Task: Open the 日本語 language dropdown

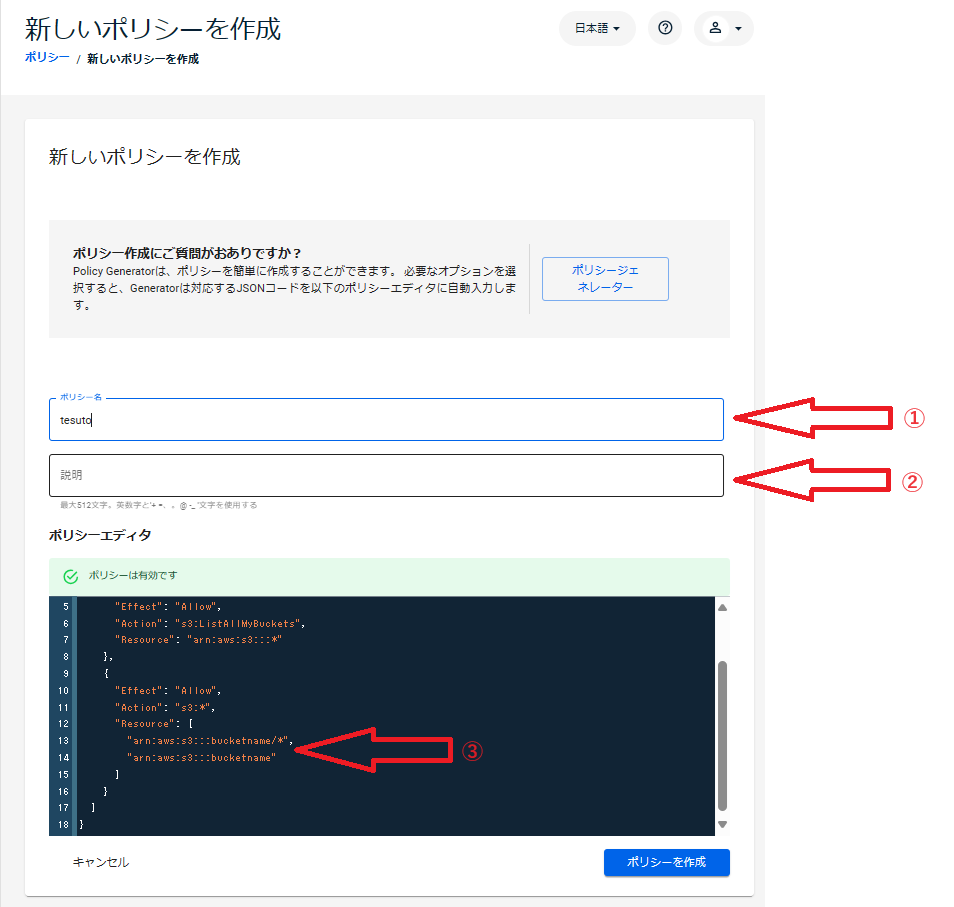Action: (x=597, y=28)
